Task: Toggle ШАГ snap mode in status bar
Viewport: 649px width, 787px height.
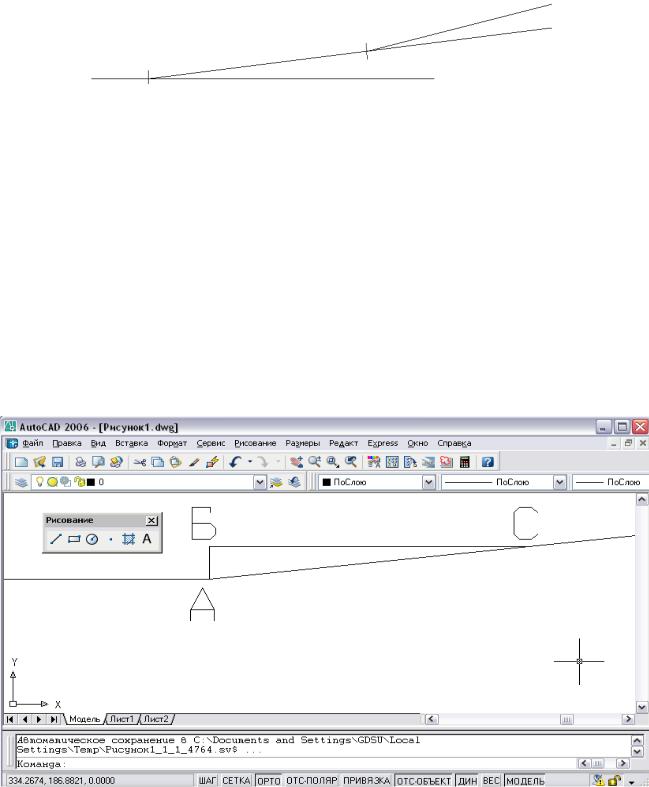Action: tap(207, 780)
